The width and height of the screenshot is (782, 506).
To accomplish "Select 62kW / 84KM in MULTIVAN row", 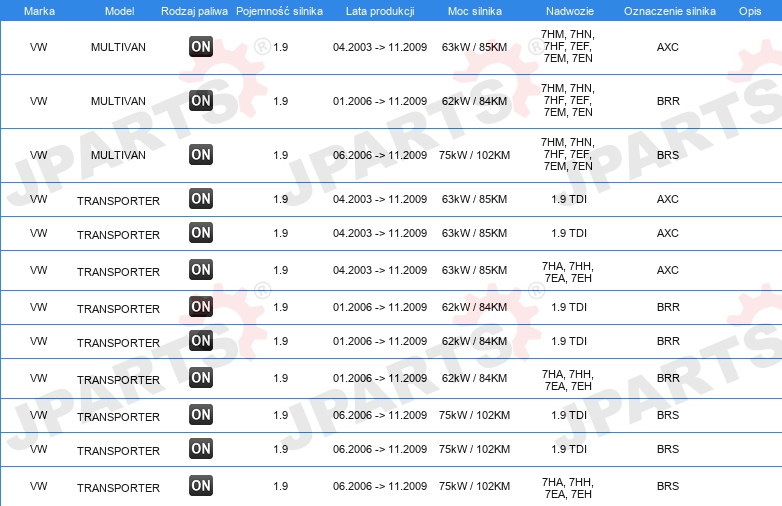I will click(x=474, y=101).
